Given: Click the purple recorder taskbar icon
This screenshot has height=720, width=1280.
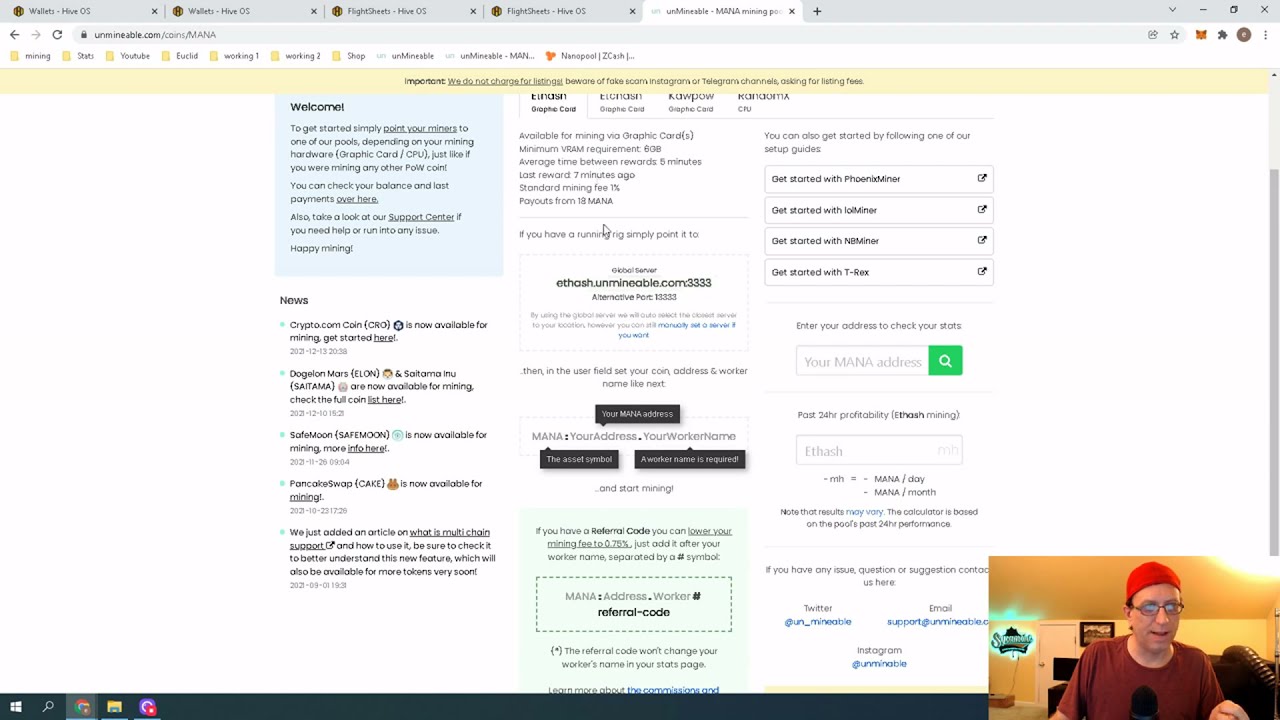Looking at the screenshot, I should pyautogui.click(x=148, y=707).
